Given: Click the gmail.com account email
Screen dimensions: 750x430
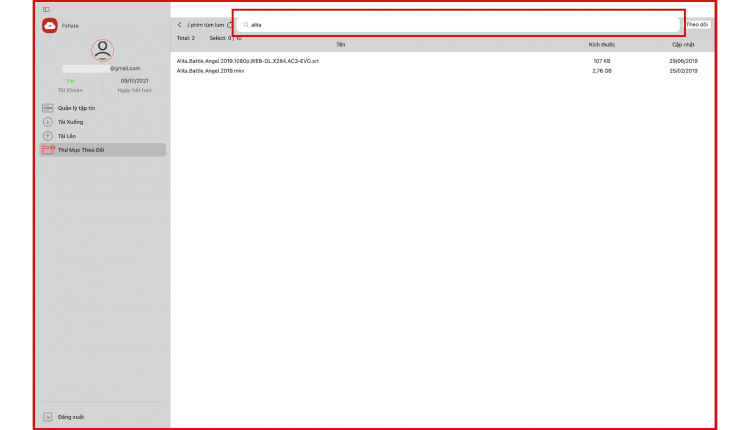Looking at the screenshot, I should click(125, 68).
